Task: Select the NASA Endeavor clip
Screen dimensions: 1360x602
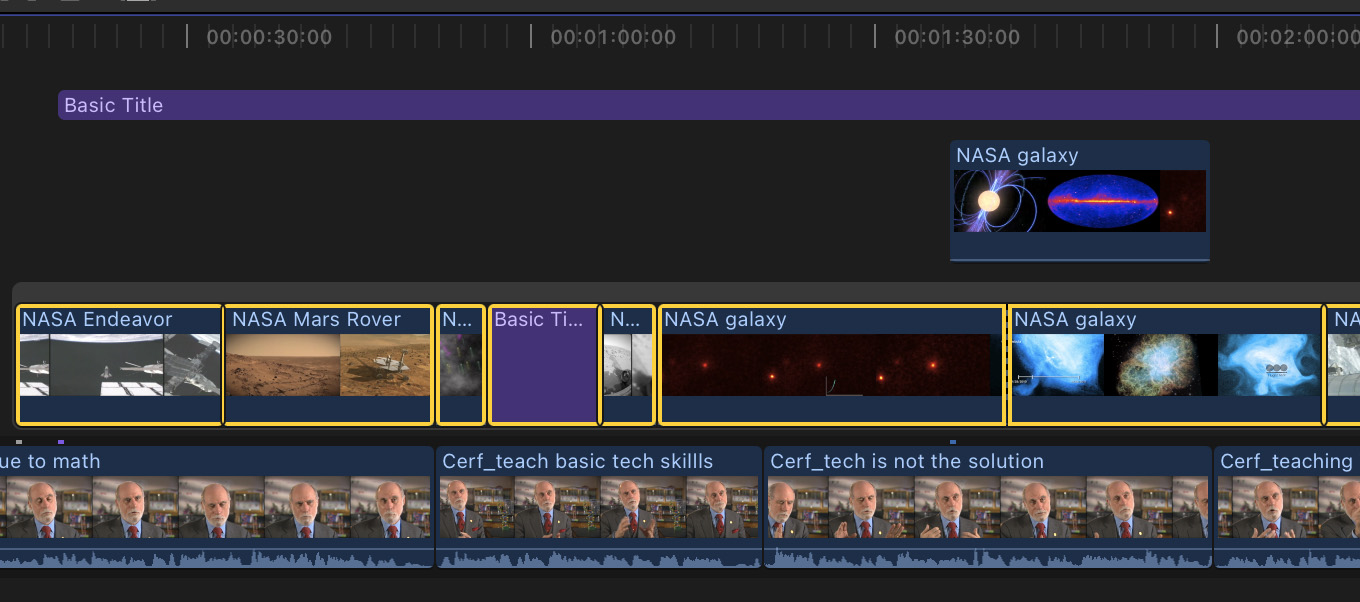Action: (x=120, y=365)
